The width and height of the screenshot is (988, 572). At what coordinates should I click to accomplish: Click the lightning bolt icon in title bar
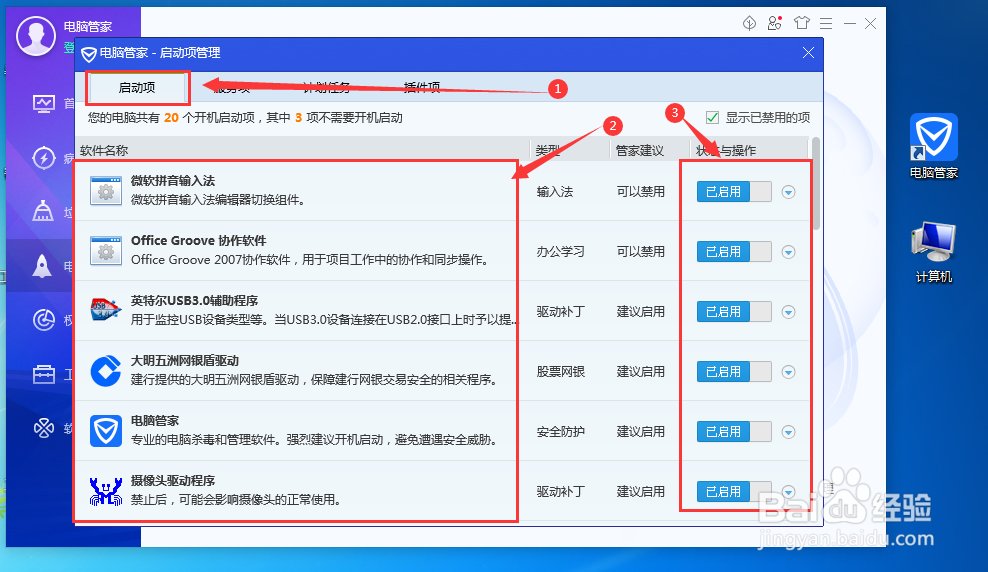749,23
